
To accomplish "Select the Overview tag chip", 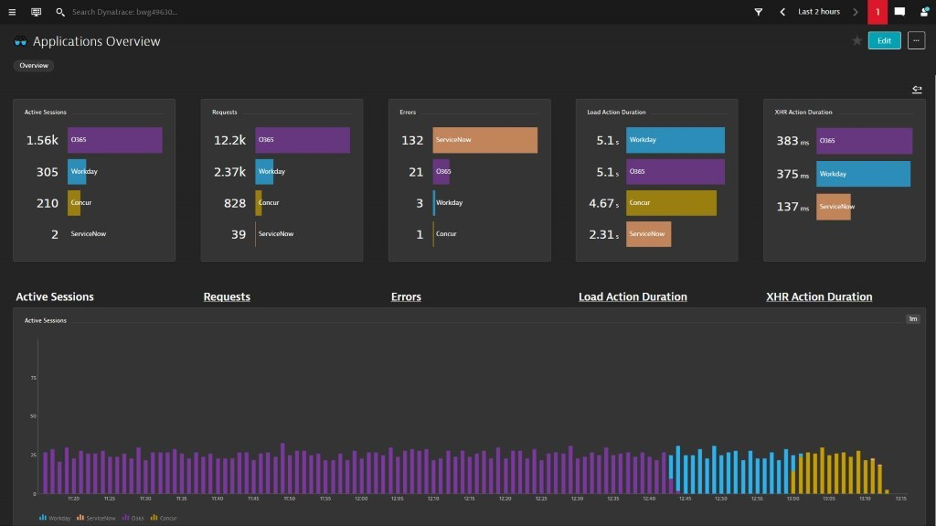I will pyautogui.click(x=33, y=66).
